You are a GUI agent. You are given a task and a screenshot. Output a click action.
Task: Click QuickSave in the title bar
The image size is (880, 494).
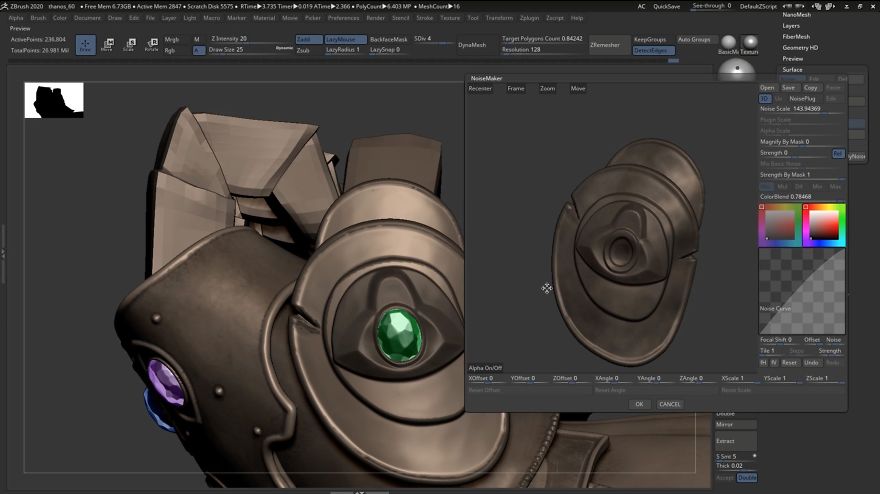point(666,6)
